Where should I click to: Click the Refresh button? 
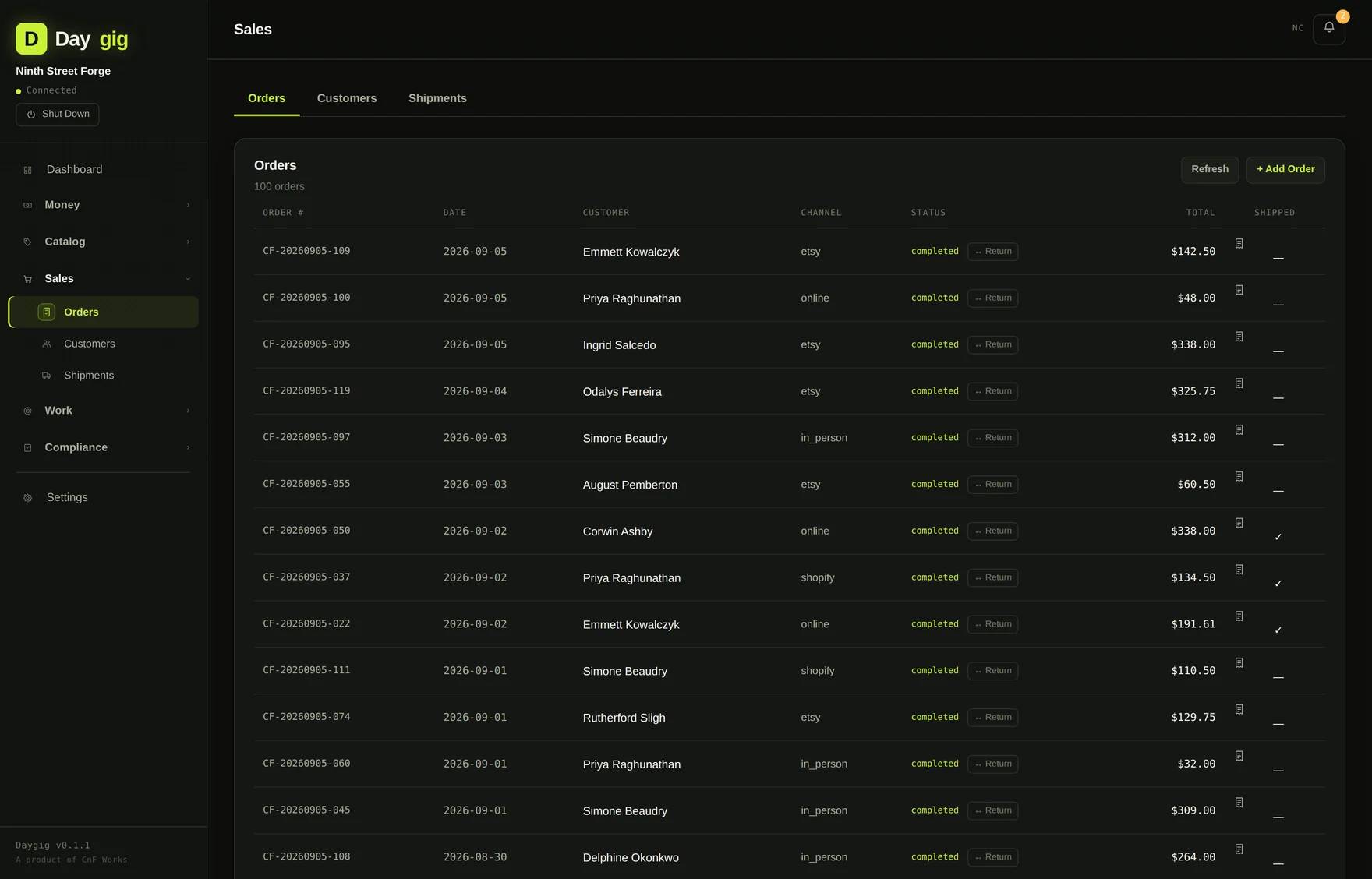point(1210,169)
